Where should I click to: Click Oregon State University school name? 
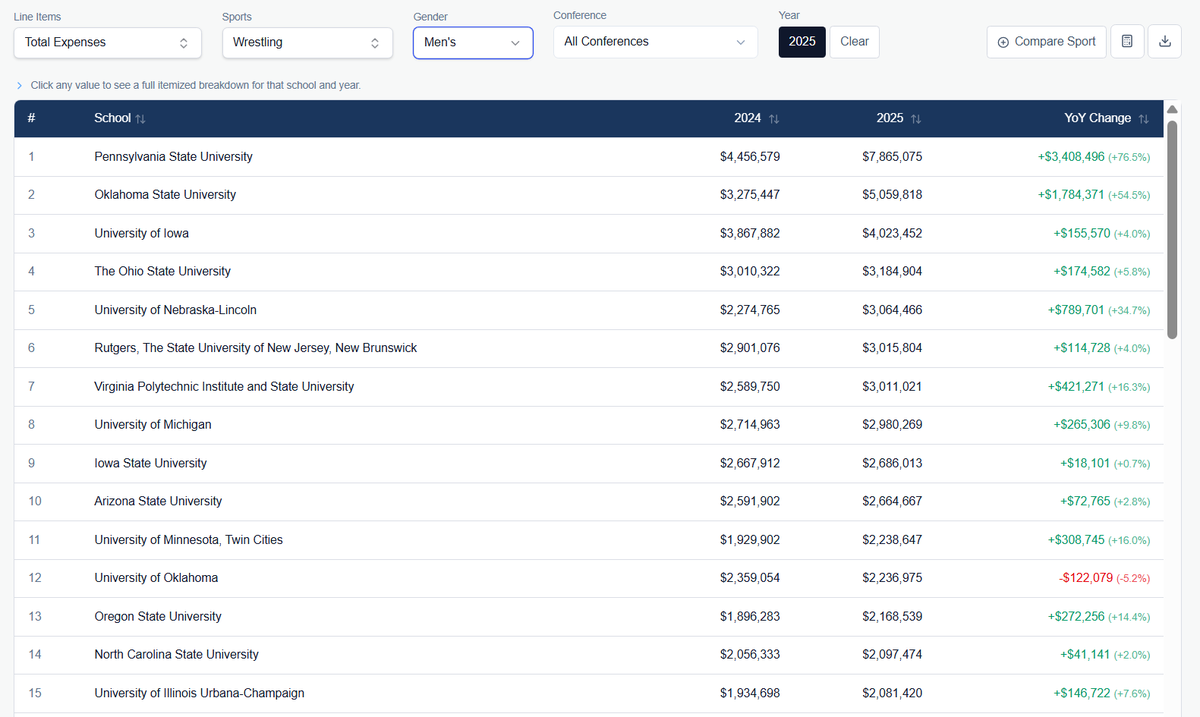pyautogui.click(x=158, y=616)
